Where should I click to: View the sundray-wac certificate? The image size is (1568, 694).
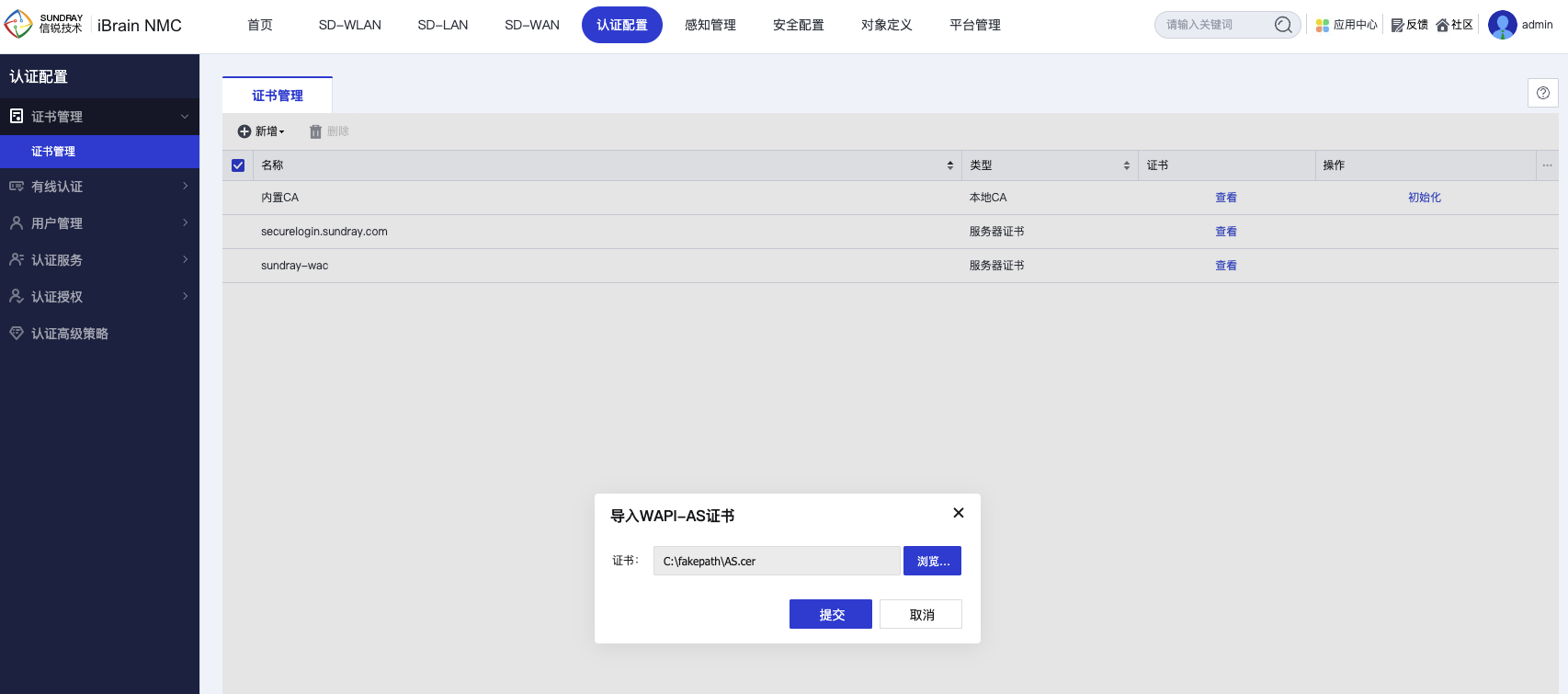[1226, 266]
